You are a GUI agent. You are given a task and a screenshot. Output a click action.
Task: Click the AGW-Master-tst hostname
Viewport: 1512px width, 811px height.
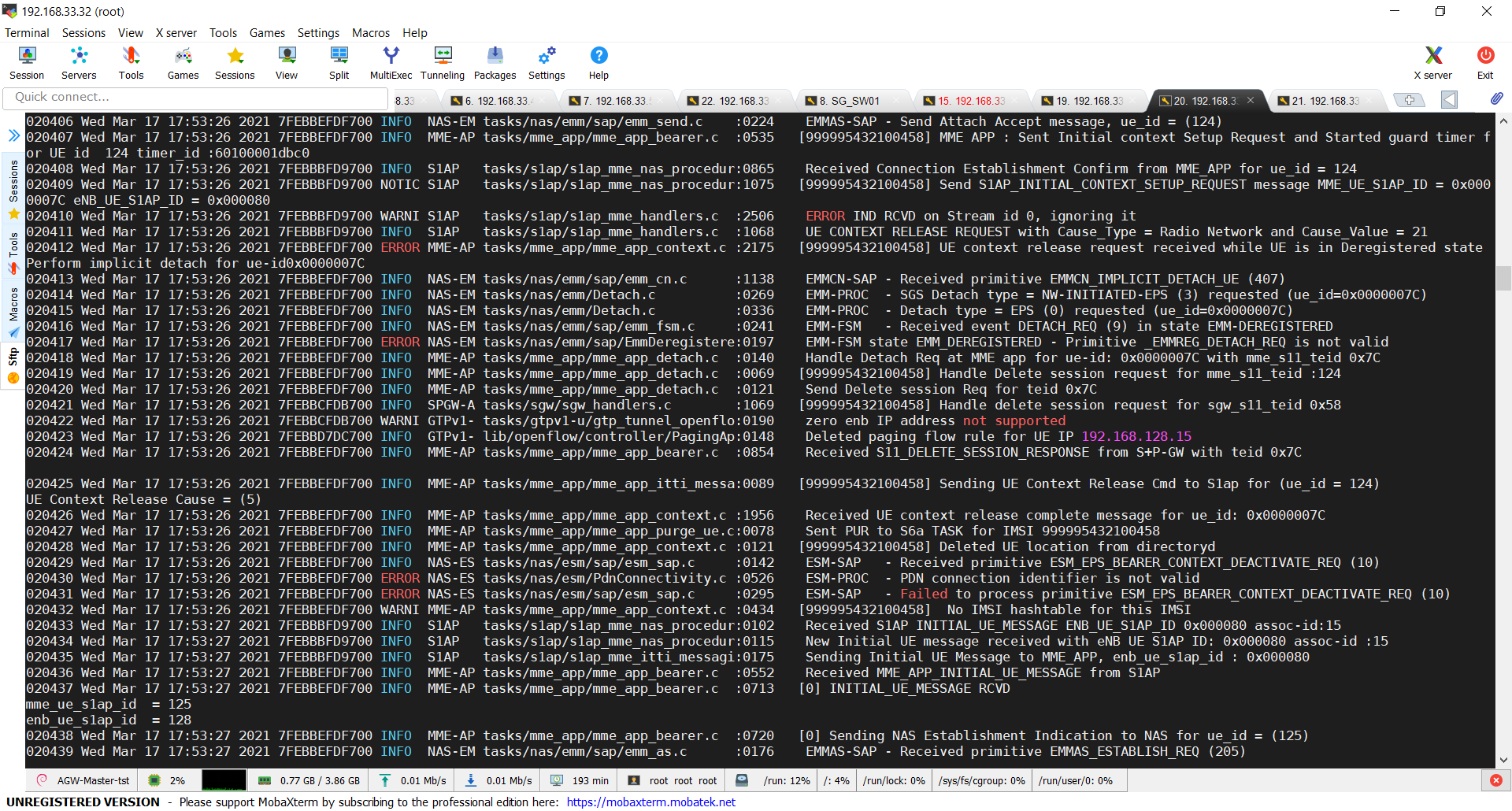(93, 780)
